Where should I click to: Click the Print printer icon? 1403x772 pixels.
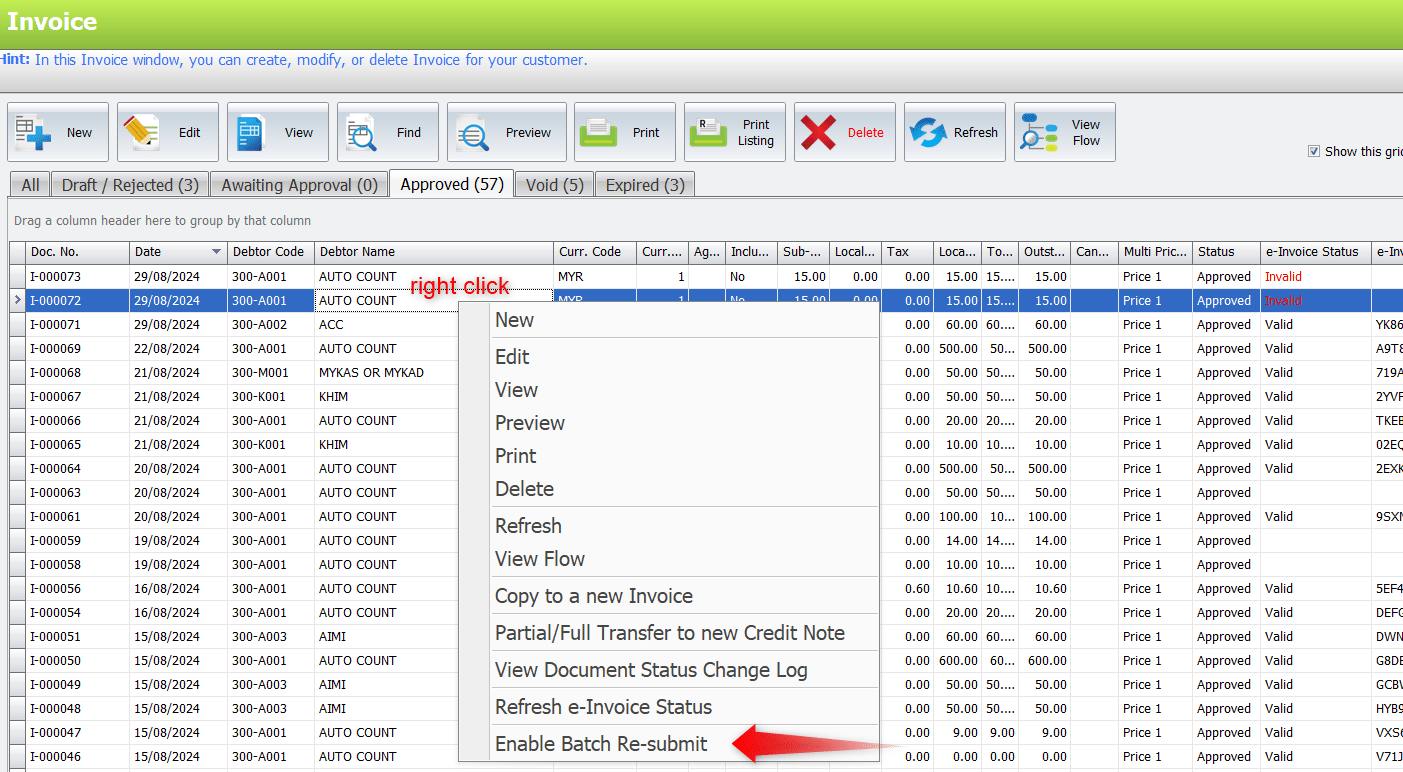599,132
